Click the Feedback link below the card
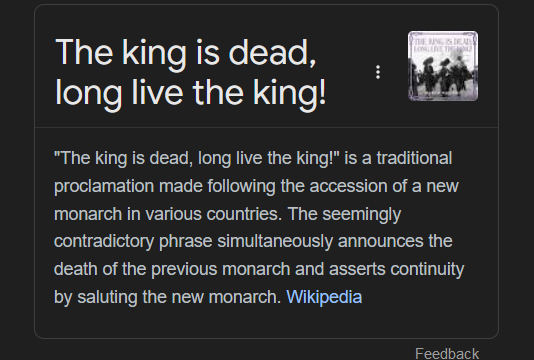The height and width of the screenshot is (360, 534). 447,354
